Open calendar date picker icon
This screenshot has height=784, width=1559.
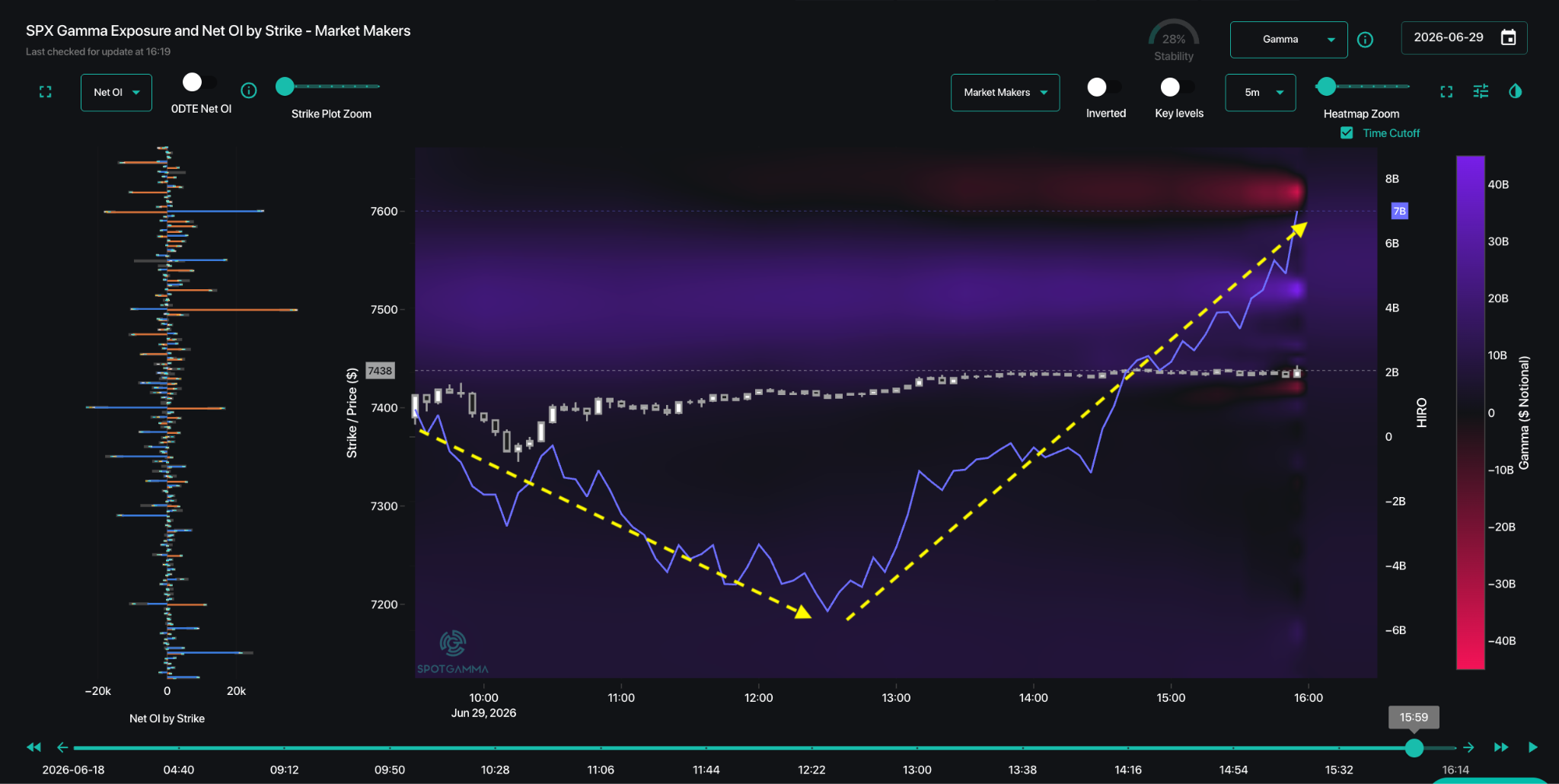click(x=1508, y=37)
